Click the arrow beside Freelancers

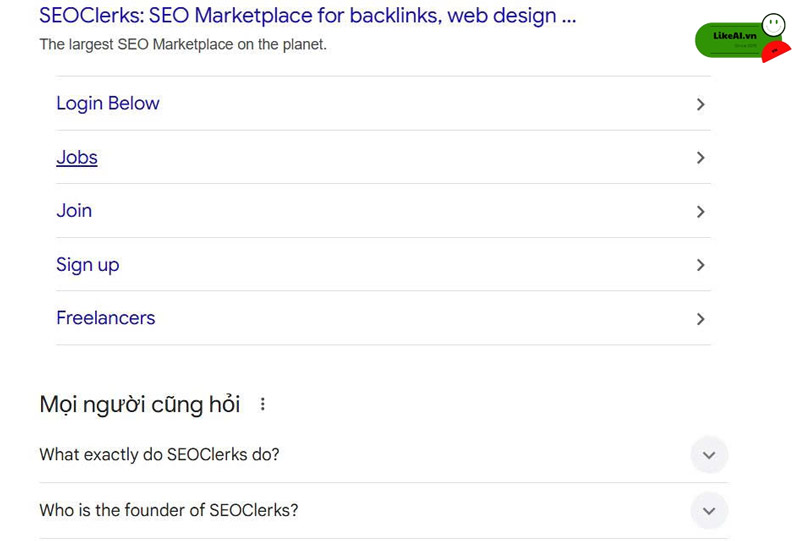pyautogui.click(x=701, y=319)
